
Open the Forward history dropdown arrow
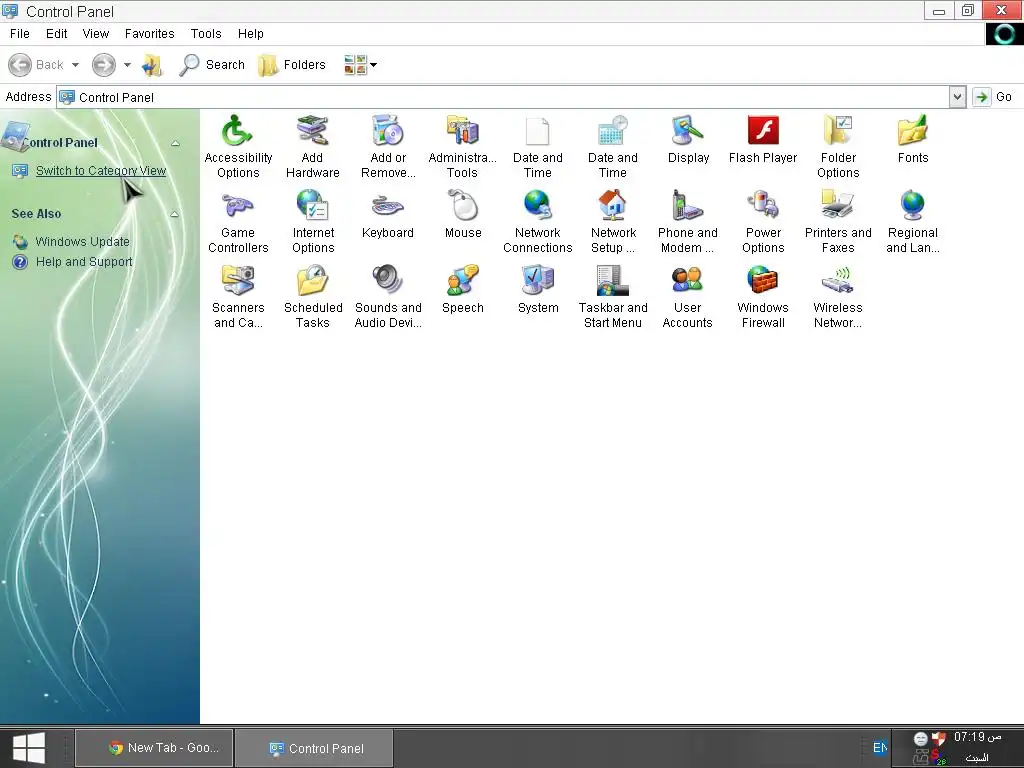click(127, 65)
